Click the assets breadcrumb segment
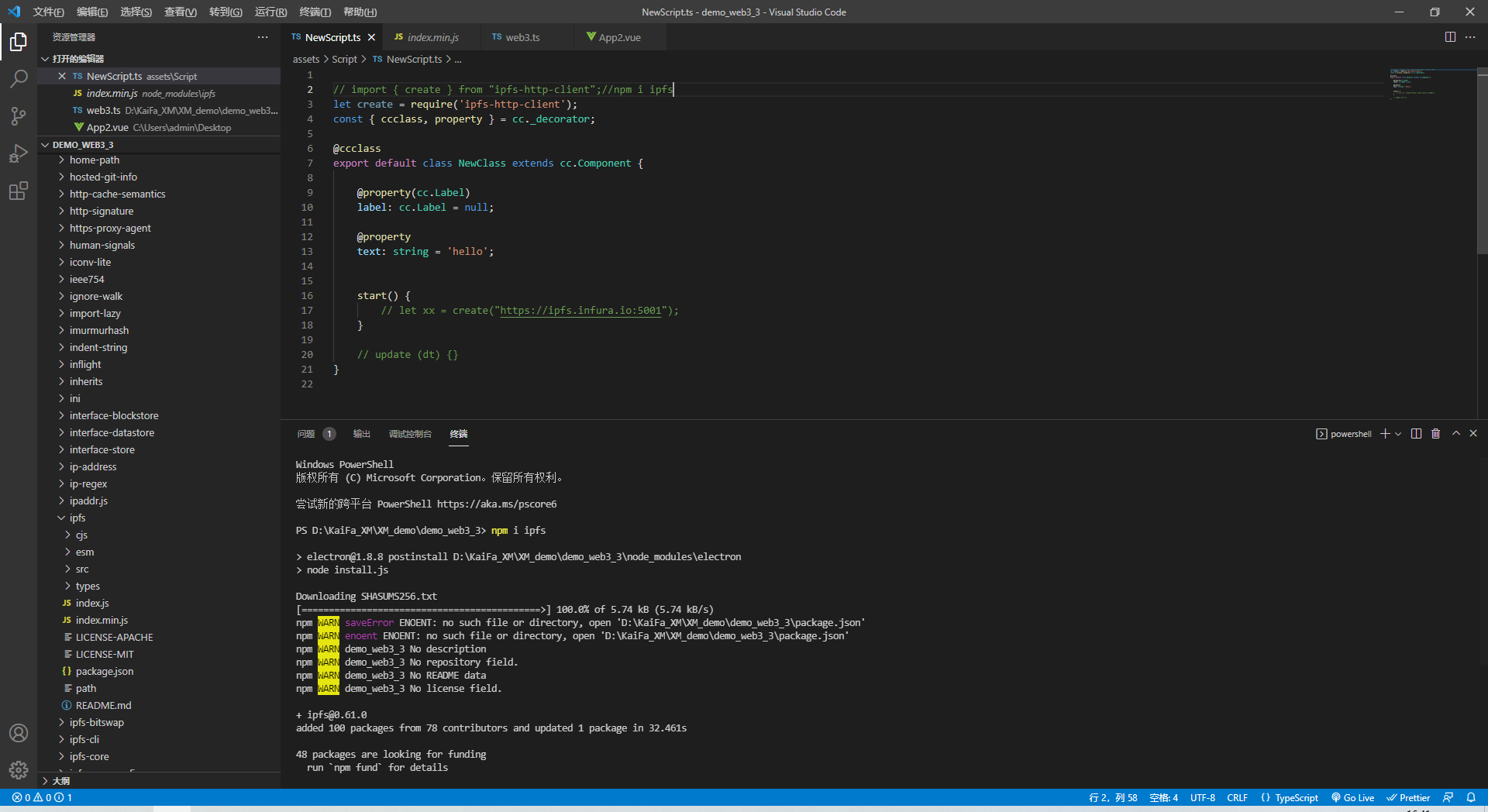Screen dimensions: 1488x812 pyautogui.click(x=306, y=60)
